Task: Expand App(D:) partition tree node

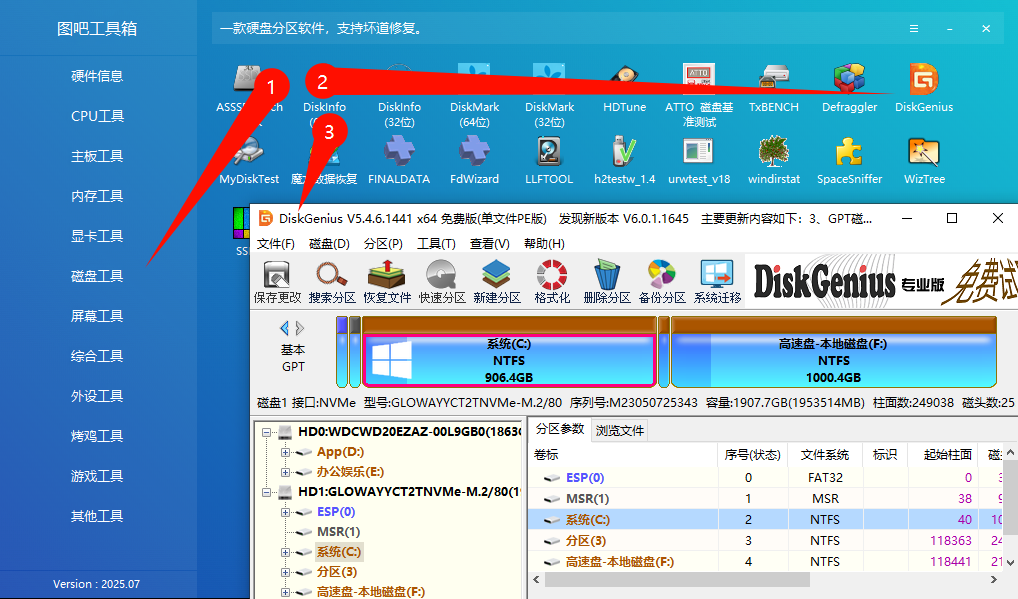Action: (285, 452)
